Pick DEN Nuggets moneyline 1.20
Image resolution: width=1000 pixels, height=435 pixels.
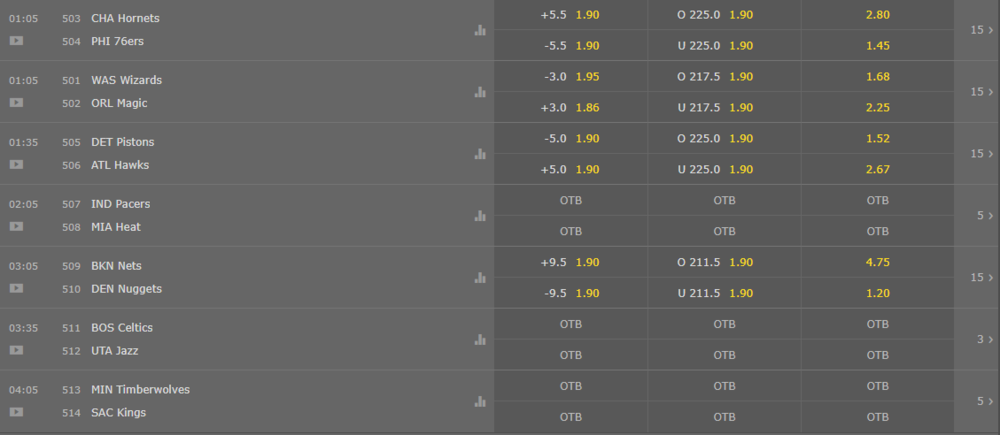coord(878,293)
